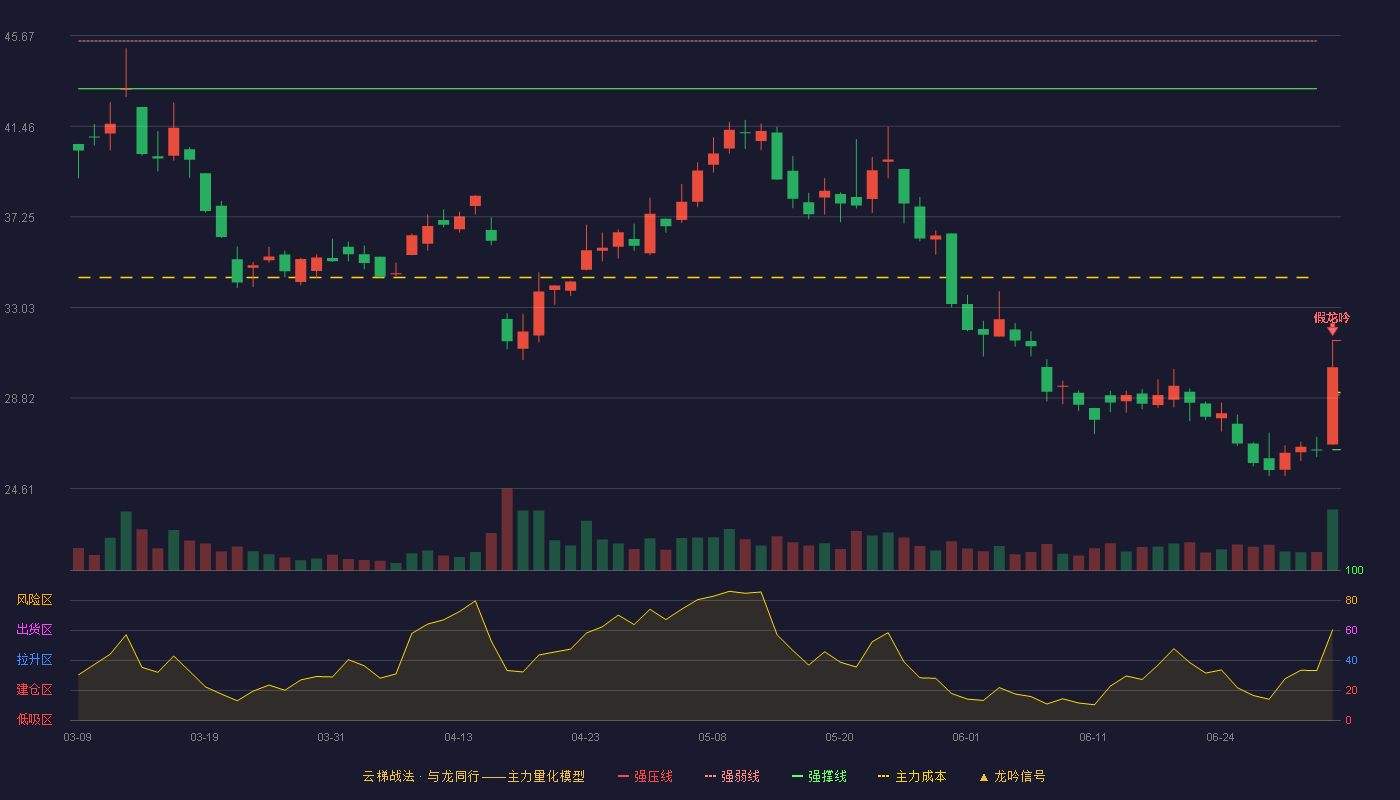Screen dimensions: 1400x800
Task: Click the red arrow under 假龙吟
Action: pyautogui.click(x=1332, y=329)
